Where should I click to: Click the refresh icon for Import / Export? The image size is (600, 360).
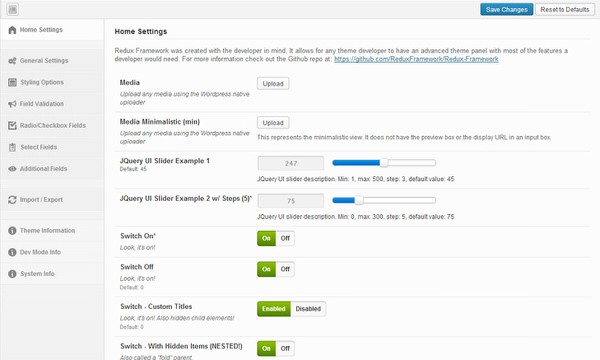12,200
